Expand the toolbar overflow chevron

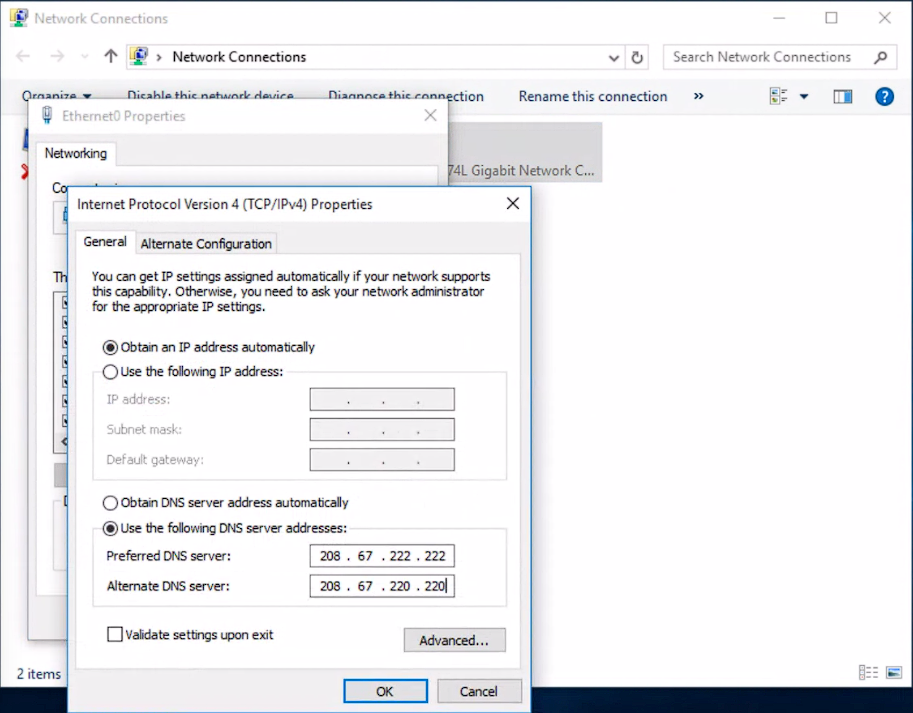(x=698, y=96)
